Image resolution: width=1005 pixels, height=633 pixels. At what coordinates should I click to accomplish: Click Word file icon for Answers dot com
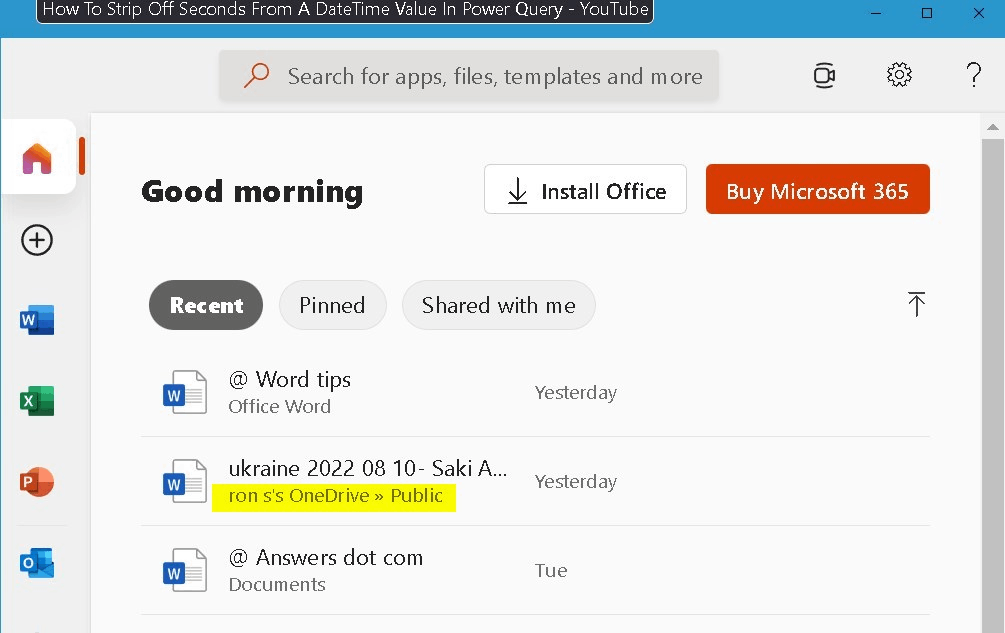[185, 570]
